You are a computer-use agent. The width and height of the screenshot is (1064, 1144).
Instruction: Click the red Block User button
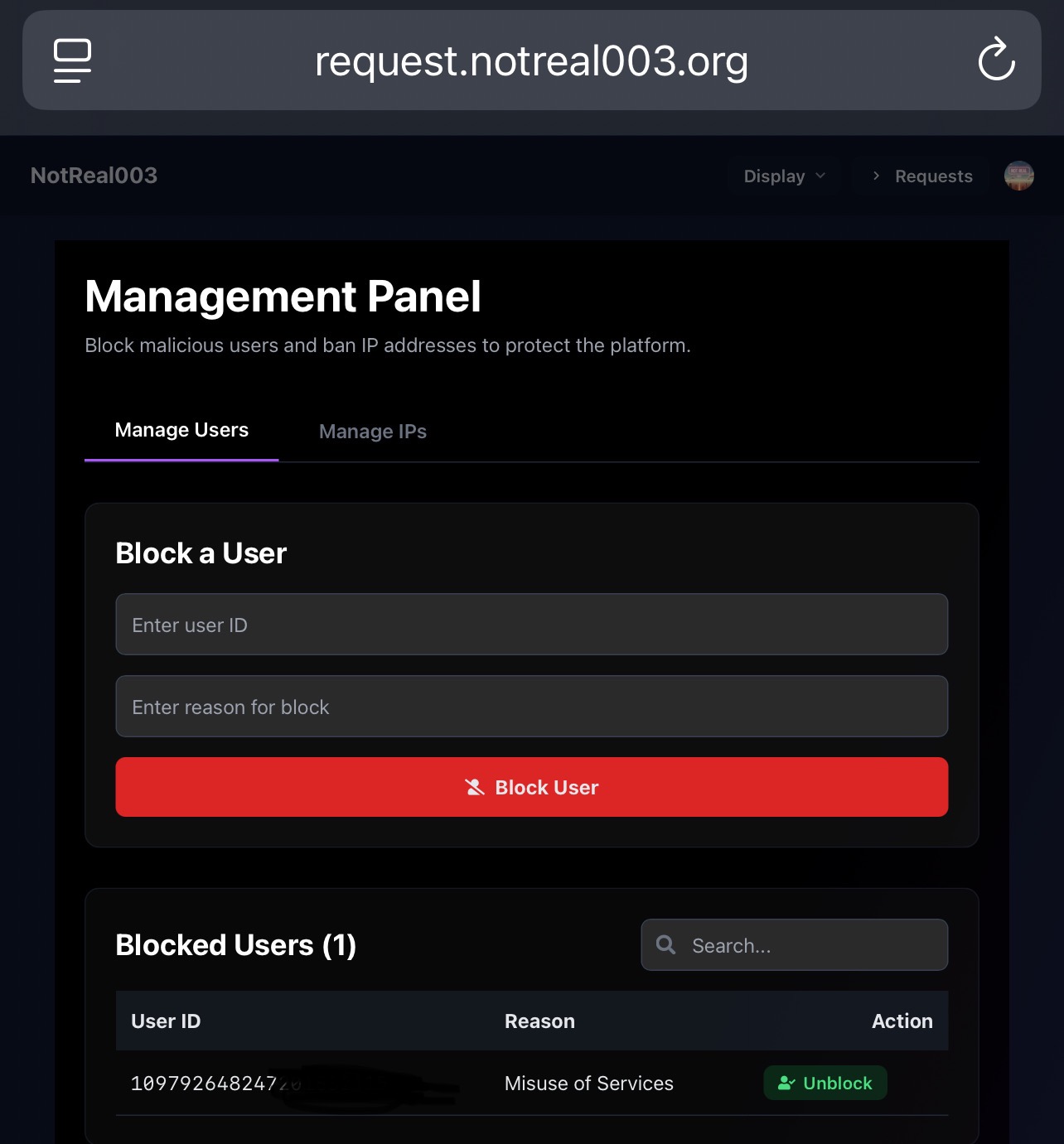click(x=532, y=787)
